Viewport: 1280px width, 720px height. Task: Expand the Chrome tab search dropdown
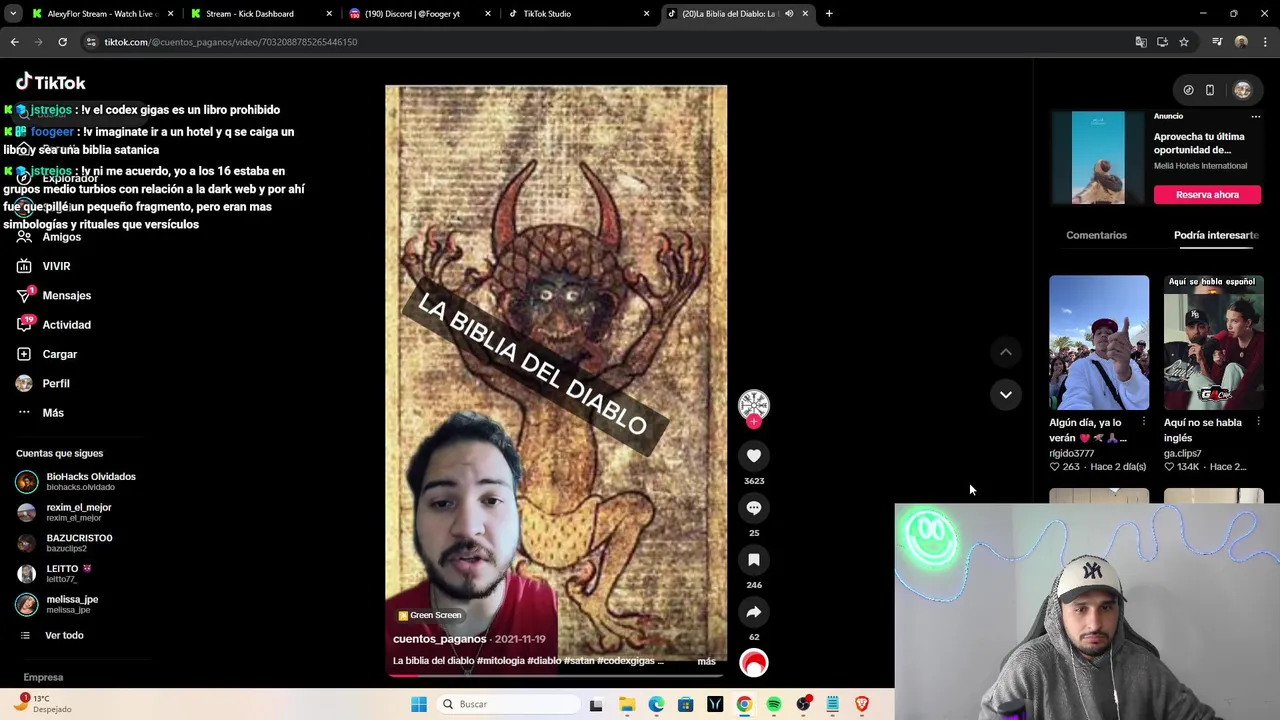coord(13,14)
